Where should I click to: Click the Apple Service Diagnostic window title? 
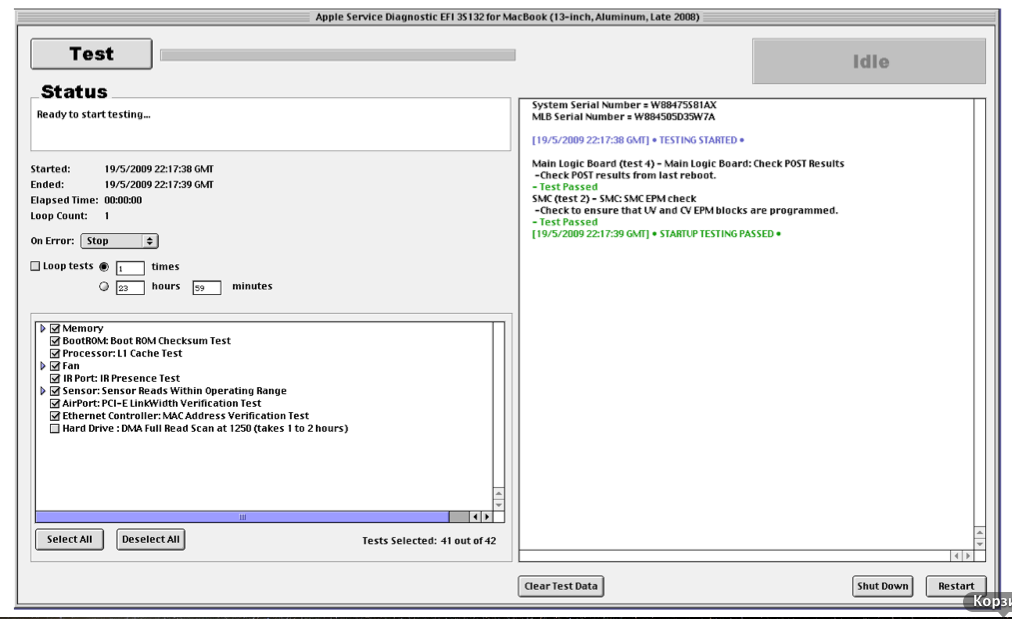pos(507,17)
